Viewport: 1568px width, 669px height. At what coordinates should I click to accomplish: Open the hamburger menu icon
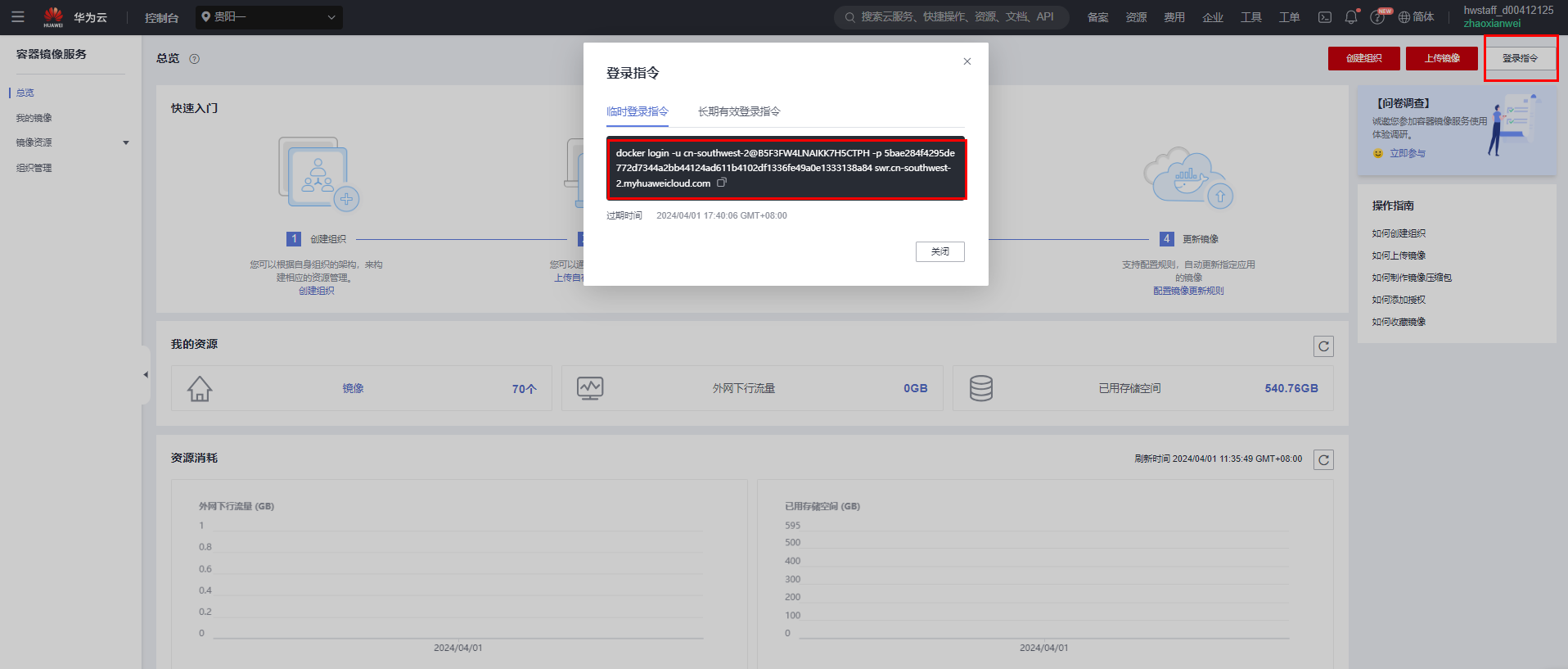(17, 16)
